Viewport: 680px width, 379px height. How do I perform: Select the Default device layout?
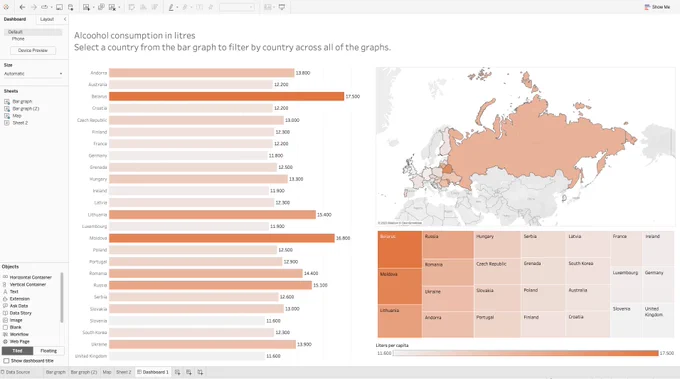point(33,32)
